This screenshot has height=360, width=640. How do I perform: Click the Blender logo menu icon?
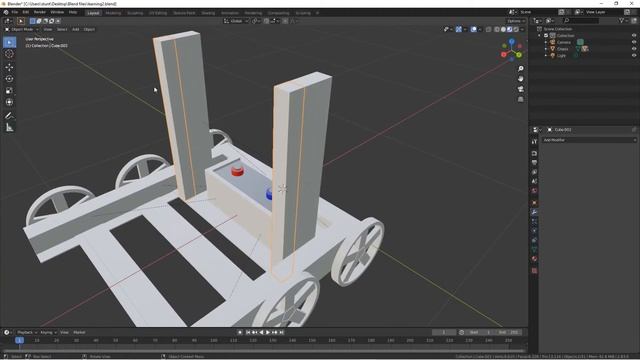6,12
